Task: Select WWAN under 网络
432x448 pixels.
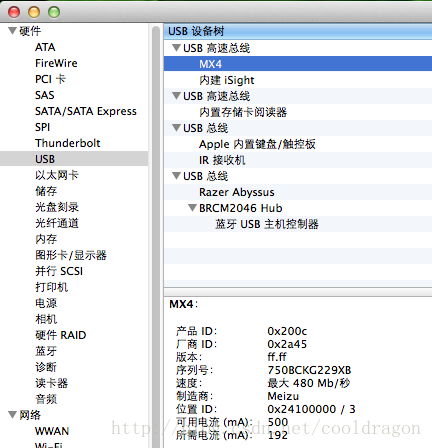Action: [52, 431]
